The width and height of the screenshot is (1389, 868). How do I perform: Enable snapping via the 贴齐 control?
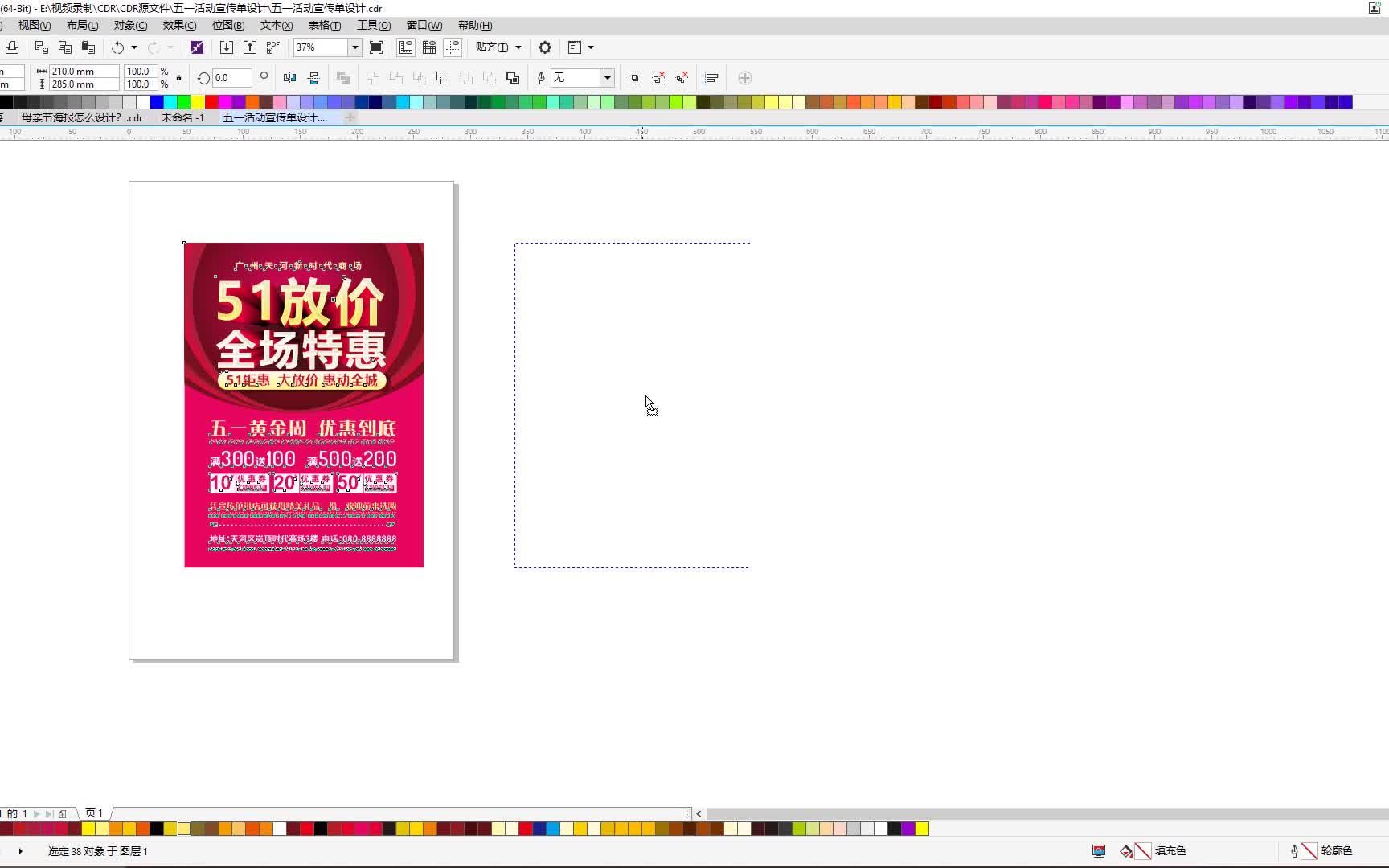tap(491, 47)
